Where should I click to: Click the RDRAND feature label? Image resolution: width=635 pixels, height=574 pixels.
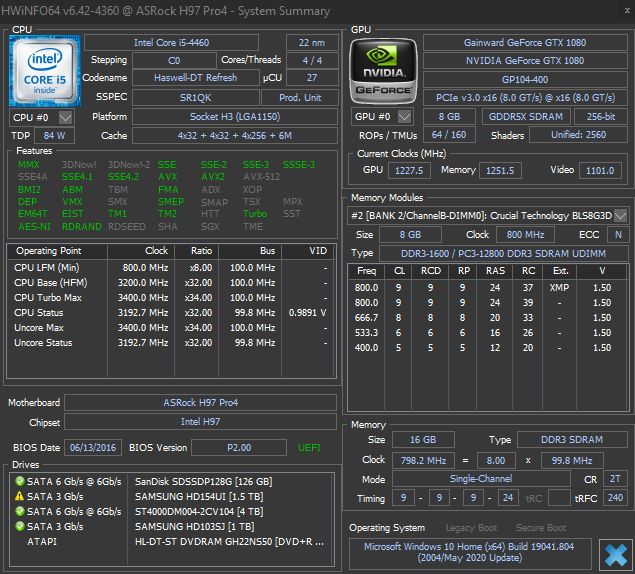pyautogui.click(x=82, y=226)
